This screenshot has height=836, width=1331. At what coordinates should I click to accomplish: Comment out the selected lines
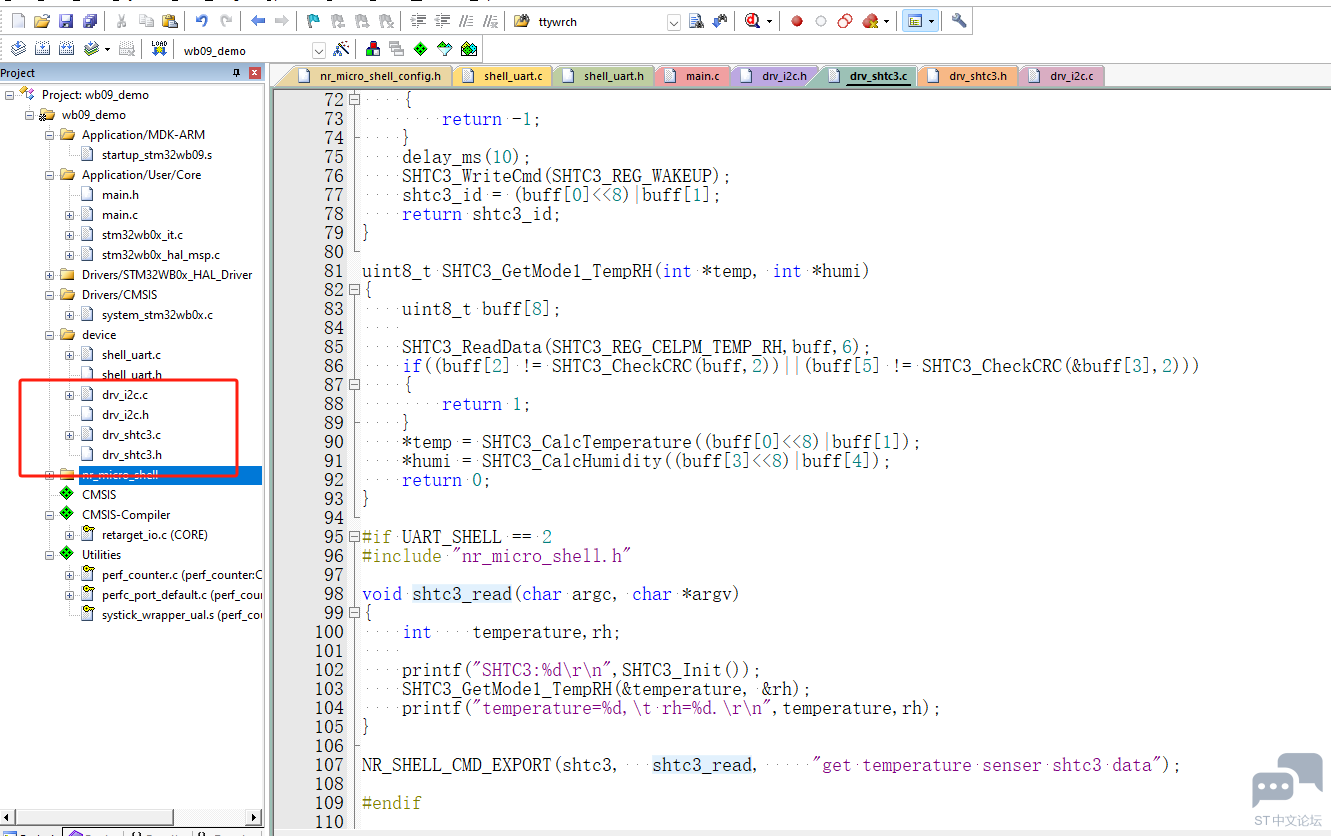click(x=466, y=21)
